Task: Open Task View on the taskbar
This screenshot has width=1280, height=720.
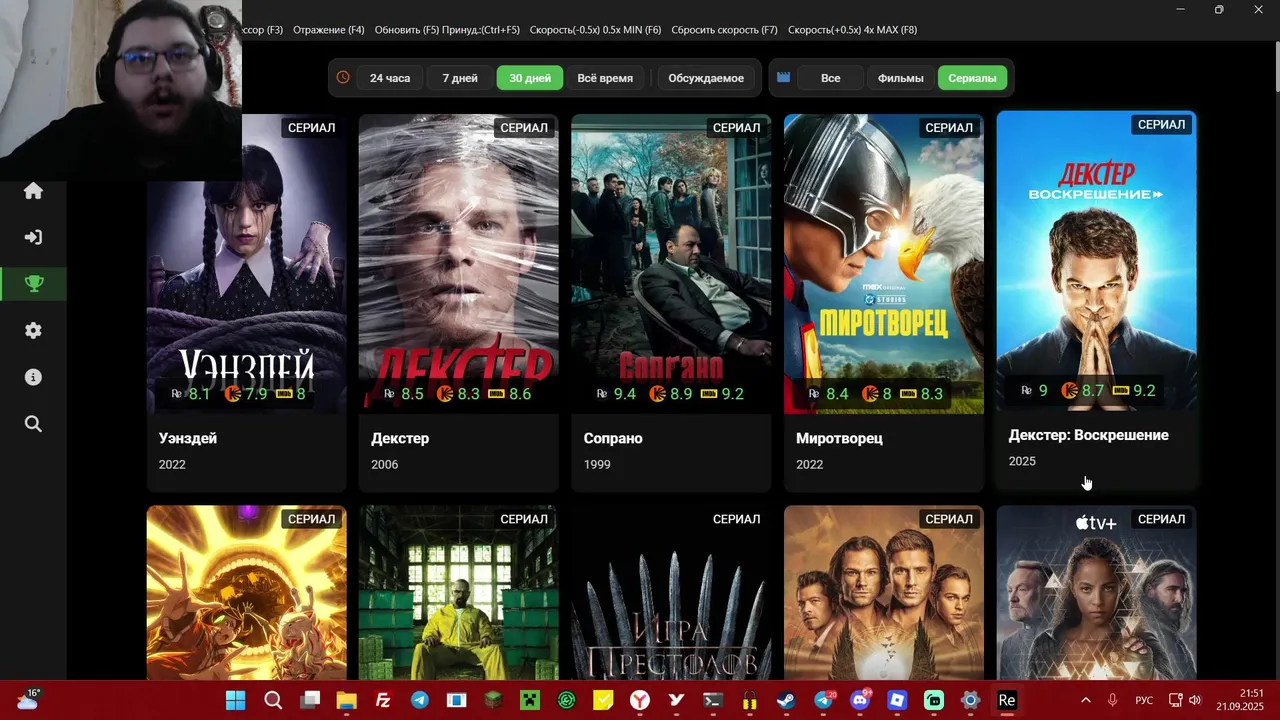Action: pyautogui.click(x=310, y=700)
